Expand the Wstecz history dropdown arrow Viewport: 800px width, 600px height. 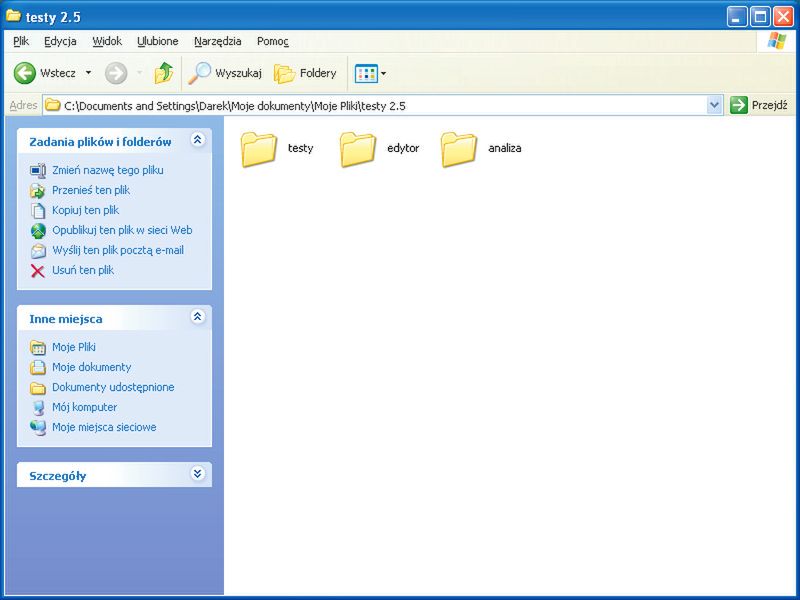pos(88,73)
